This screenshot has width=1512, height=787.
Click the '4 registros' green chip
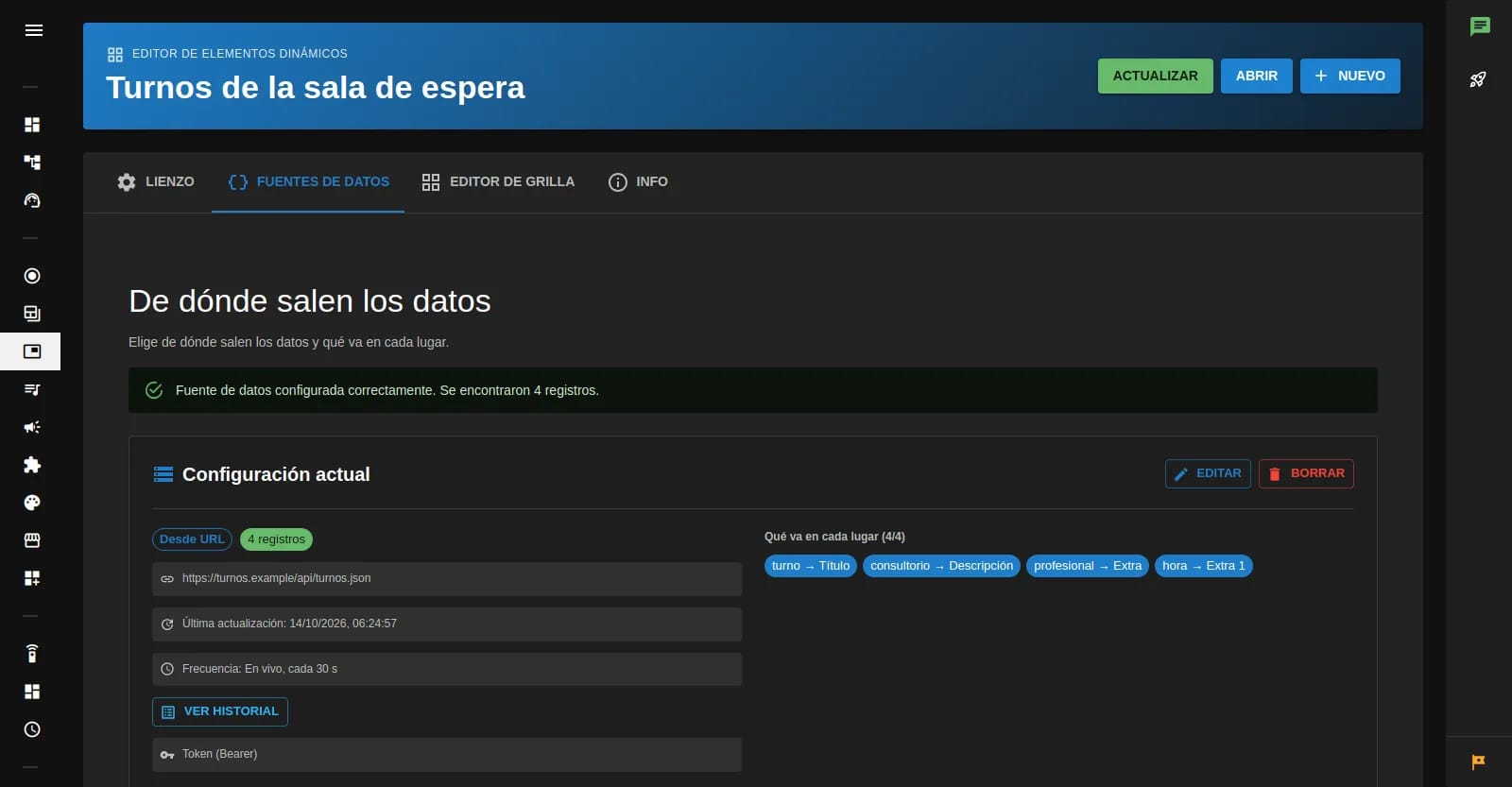tap(276, 539)
